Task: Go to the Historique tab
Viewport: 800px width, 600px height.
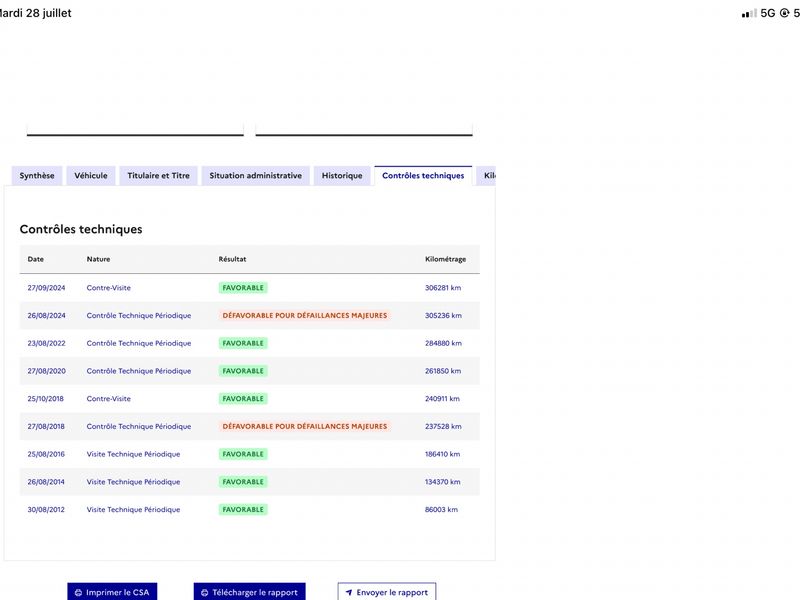Action: [342, 176]
